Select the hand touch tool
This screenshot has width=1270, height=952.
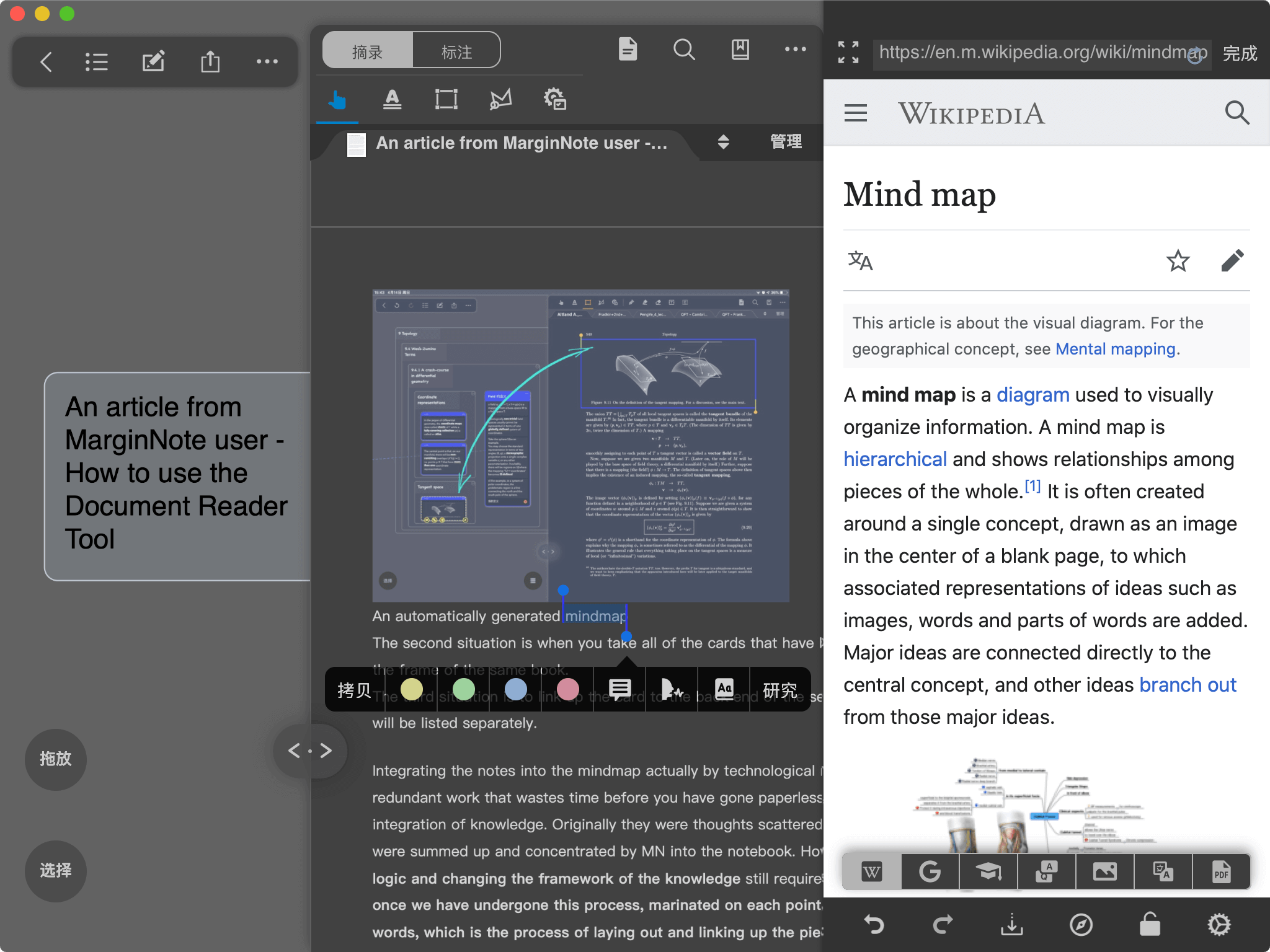337,100
